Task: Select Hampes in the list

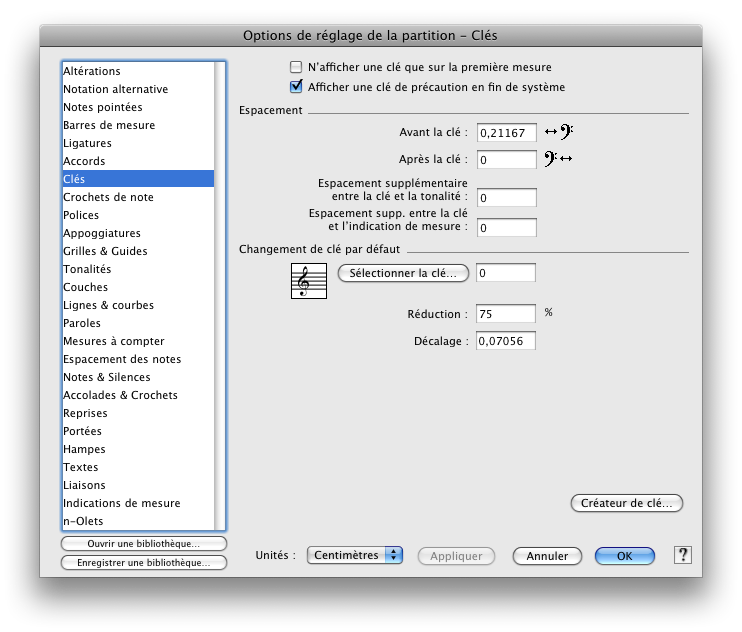Action: click(138, 448)
